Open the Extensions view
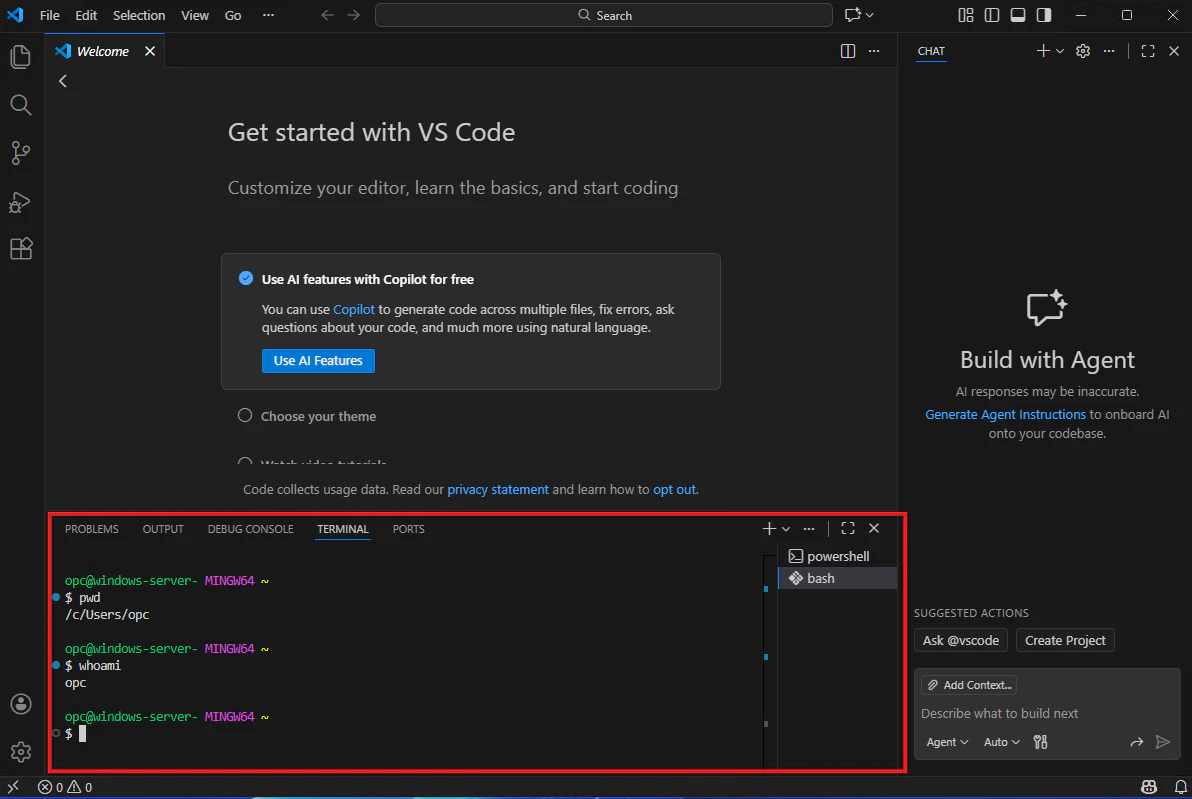 (21, 249)
